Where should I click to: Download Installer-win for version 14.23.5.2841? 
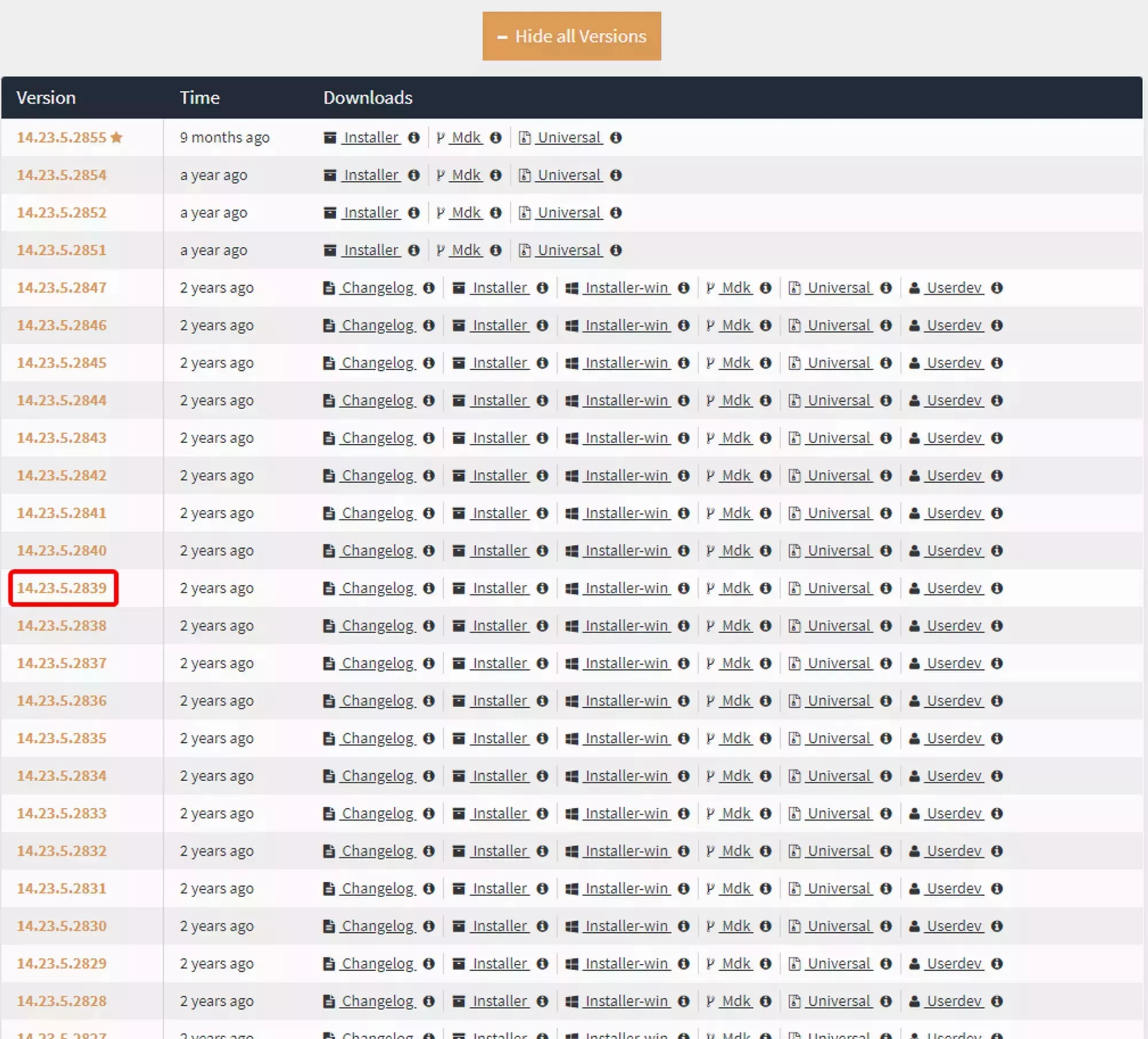[626, 513]
